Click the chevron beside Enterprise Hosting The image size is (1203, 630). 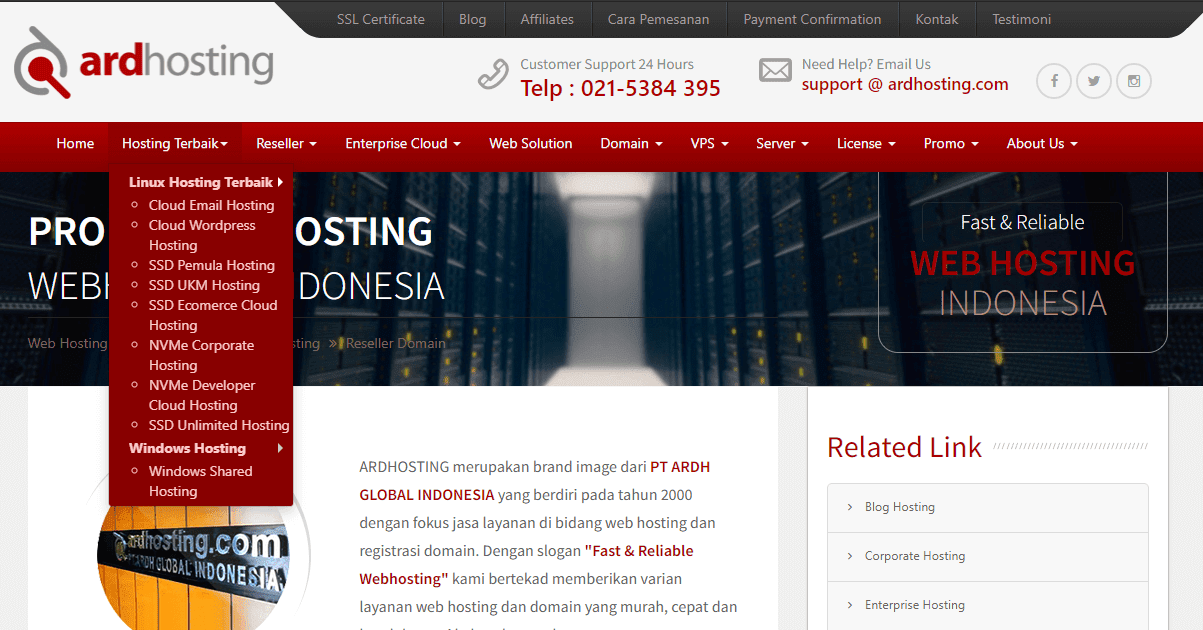(x=850, y=605)
